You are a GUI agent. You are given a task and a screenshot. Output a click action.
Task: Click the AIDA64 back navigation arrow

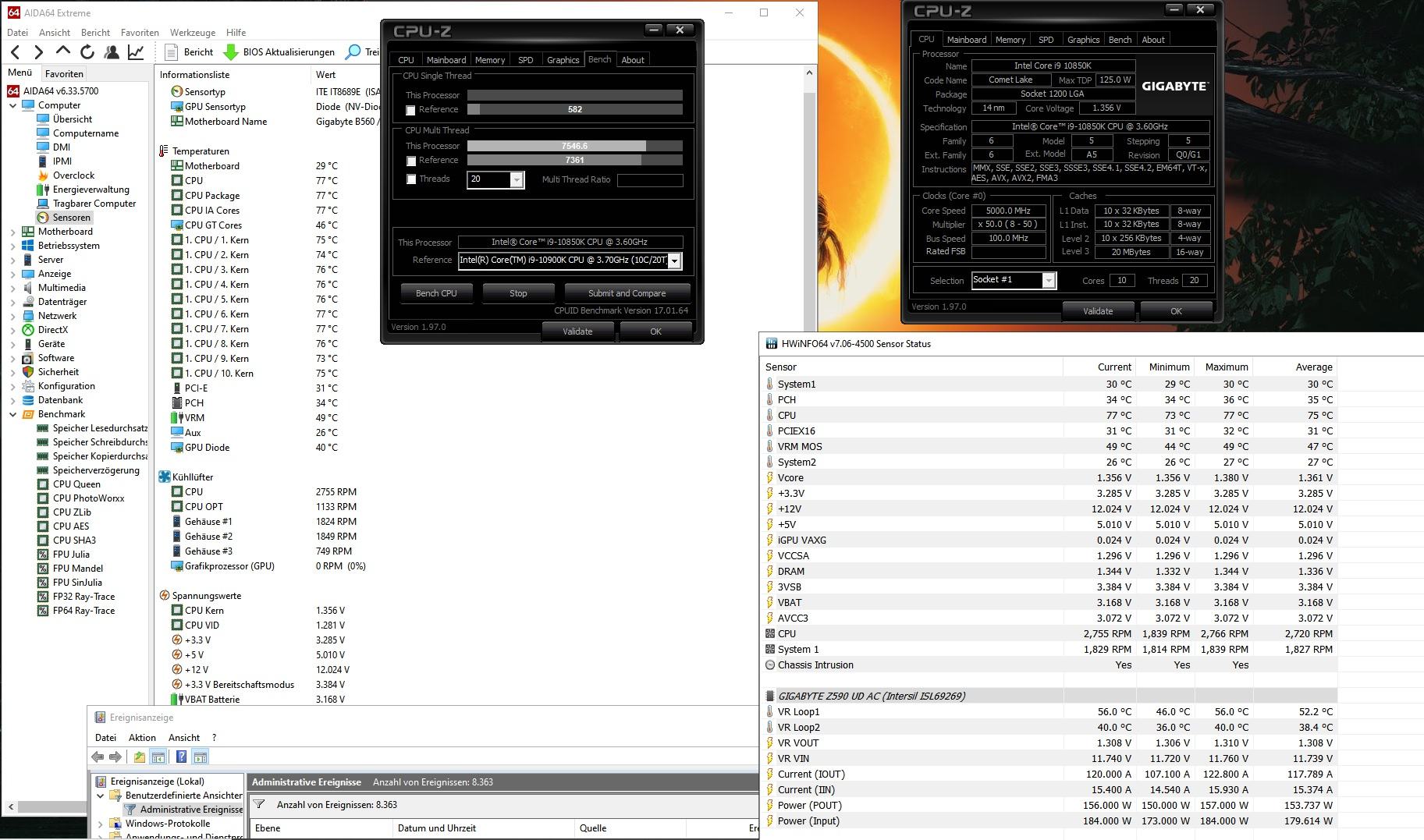[x=16, y=52]
